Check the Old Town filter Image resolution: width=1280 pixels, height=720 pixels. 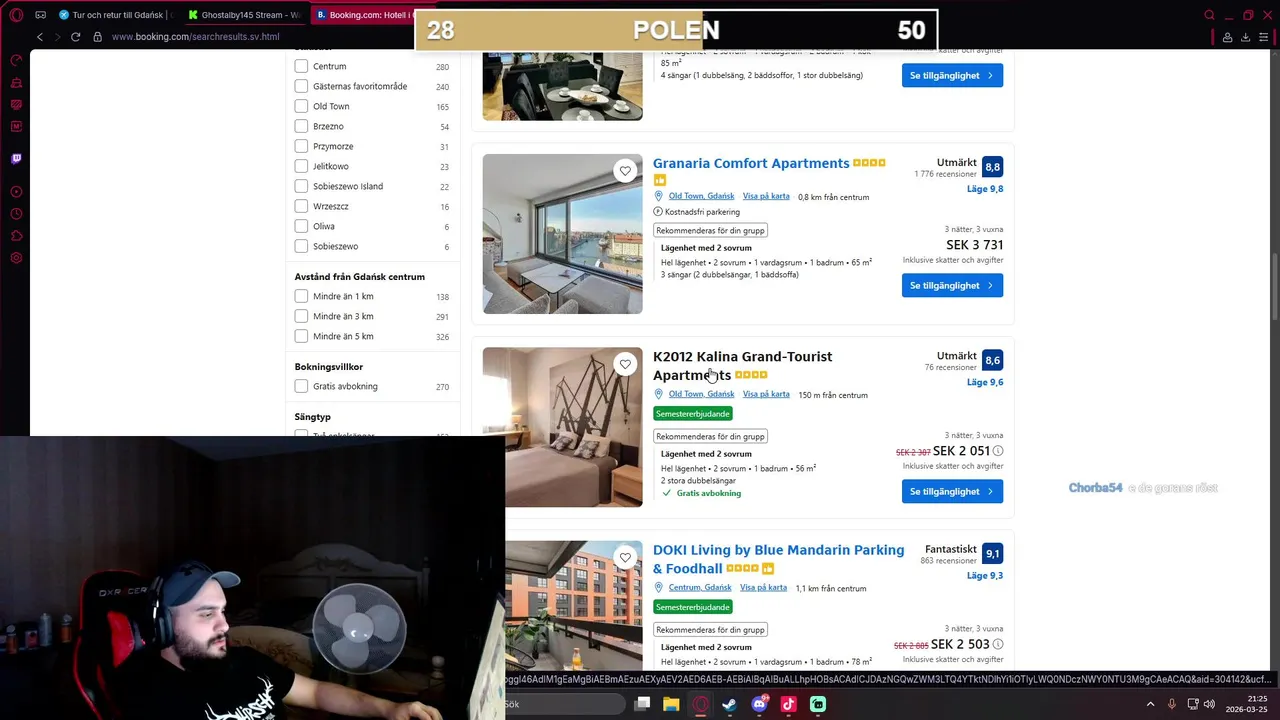click(x=301, y=106)
